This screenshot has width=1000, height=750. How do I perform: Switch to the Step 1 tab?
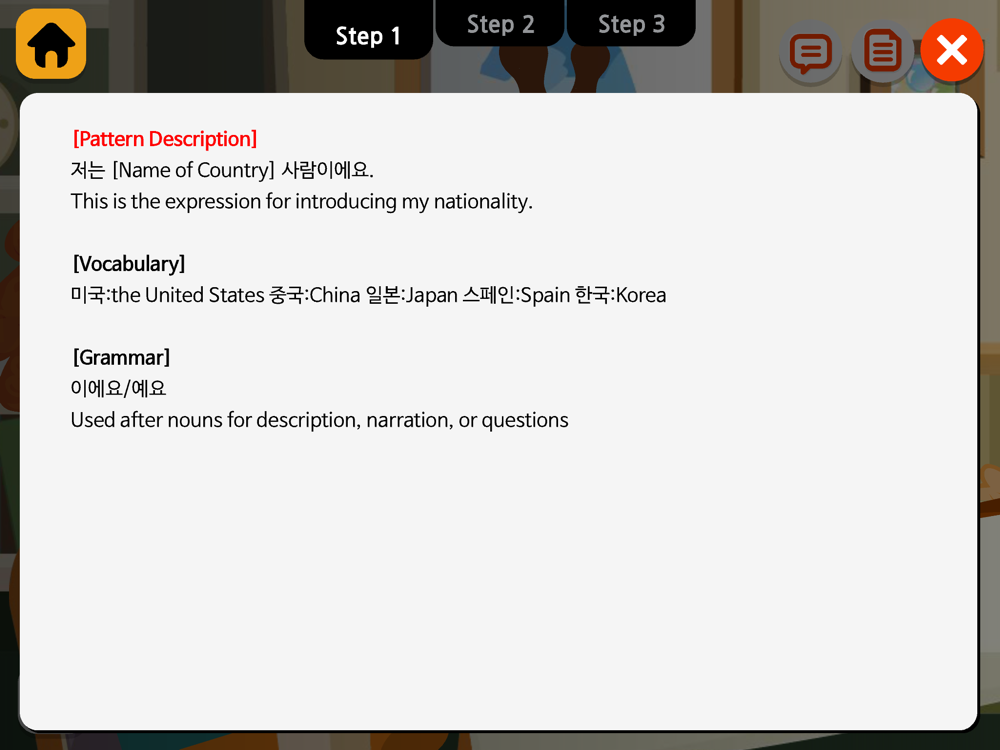[x=369, y=31]
